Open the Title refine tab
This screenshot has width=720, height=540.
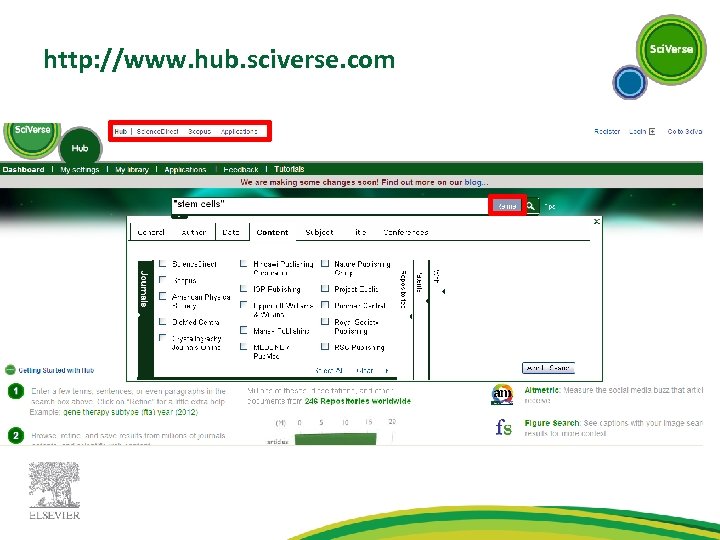click(x=360, y=232)
